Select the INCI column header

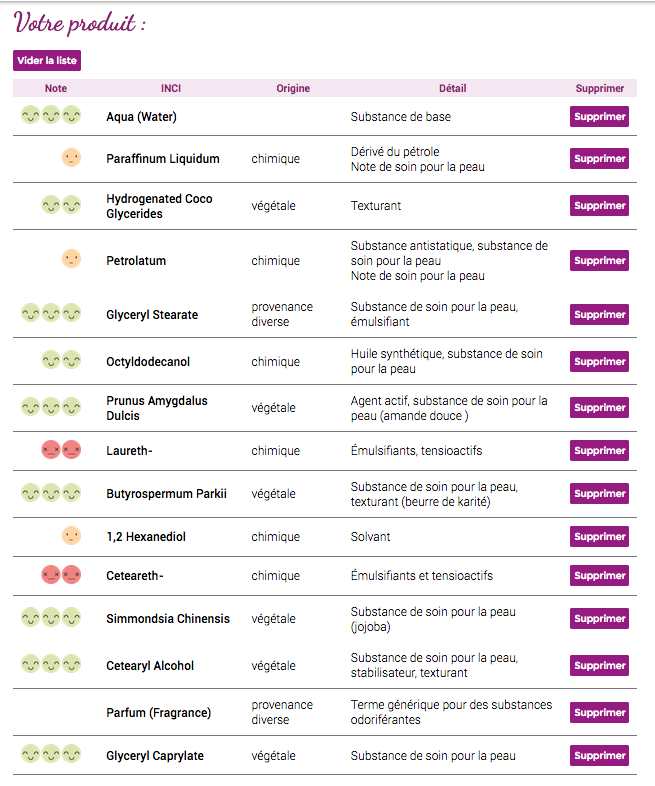(x=171, y=88)
